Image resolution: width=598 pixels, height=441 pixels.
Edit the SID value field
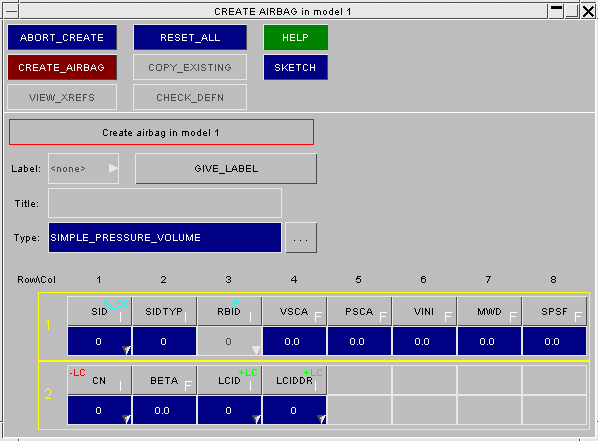pyautogui.click(x=99, y=341)
